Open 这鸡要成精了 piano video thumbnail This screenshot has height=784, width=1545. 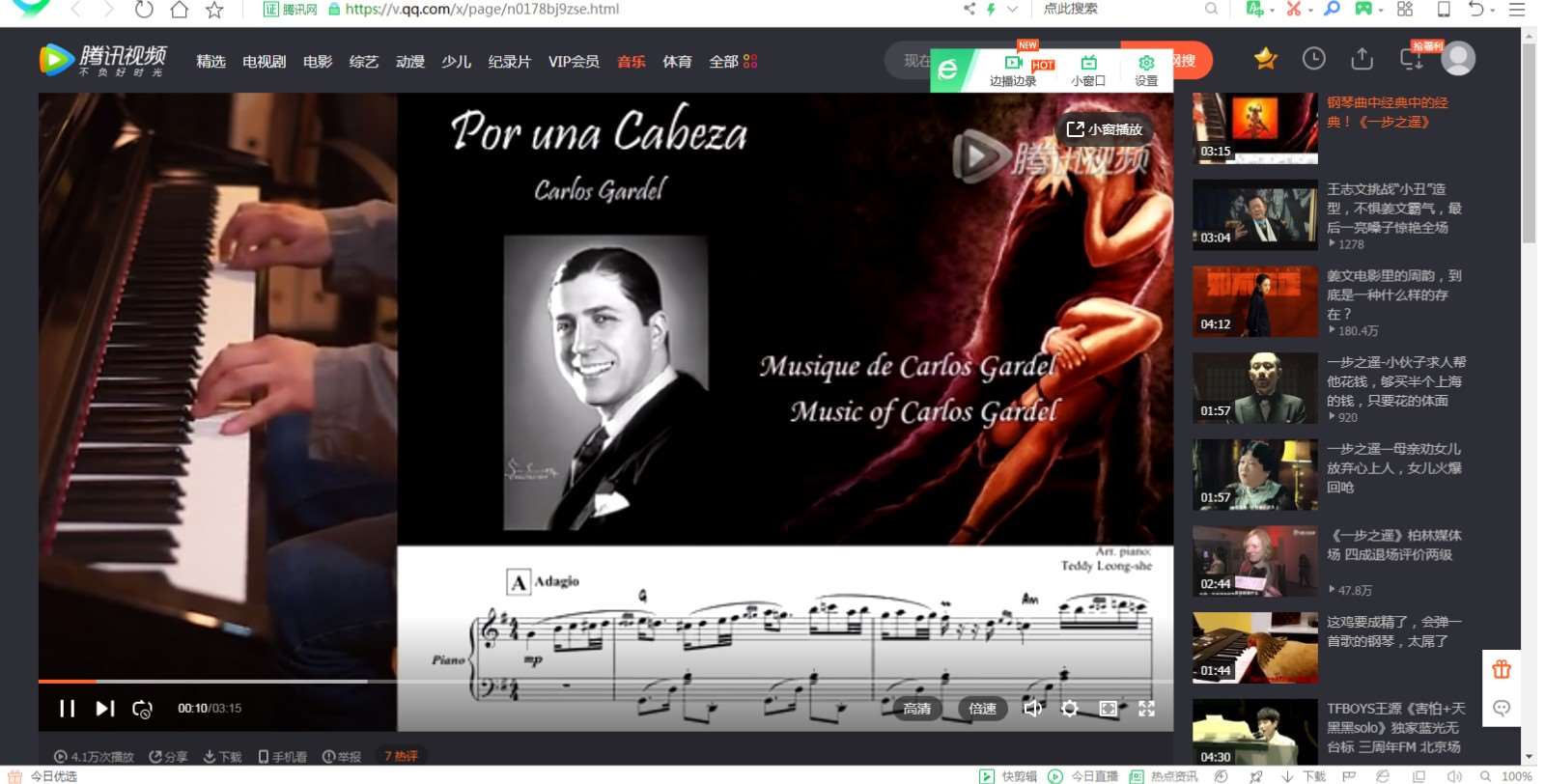[1254, 648]
